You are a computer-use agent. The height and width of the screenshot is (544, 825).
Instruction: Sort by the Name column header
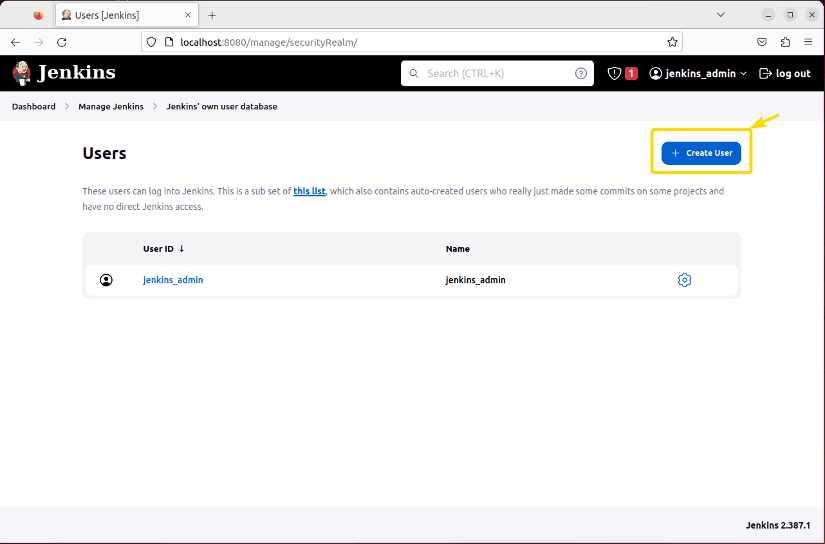pos(458,249)
